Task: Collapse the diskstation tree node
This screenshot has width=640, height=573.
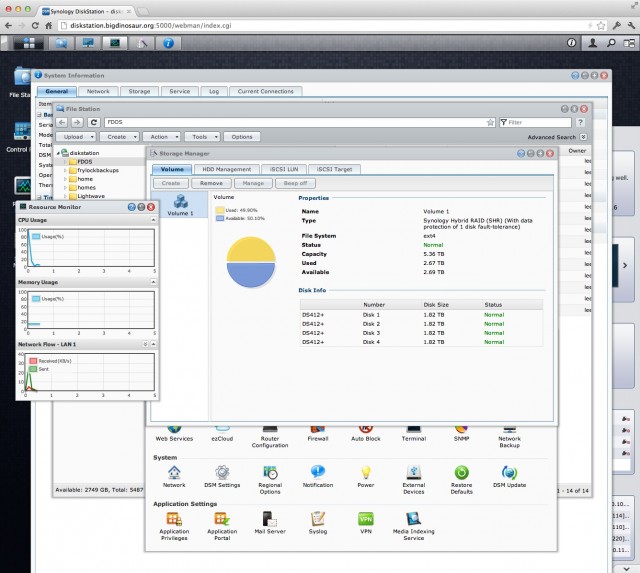Action: [58, 153]
